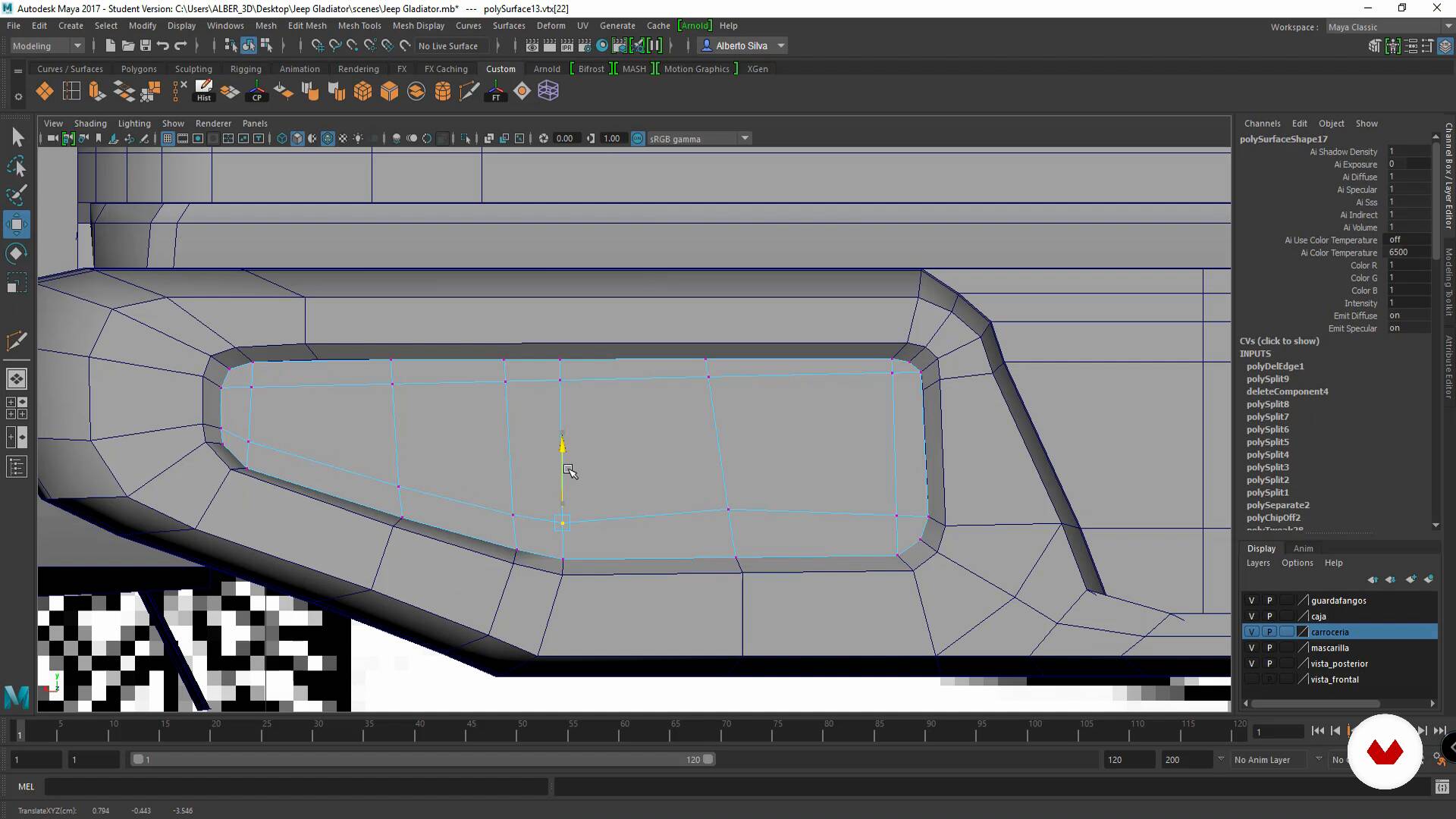The image size is (1456, 819).
Task: Toggle Select by component type icon
Action: (x=266, y=45)
